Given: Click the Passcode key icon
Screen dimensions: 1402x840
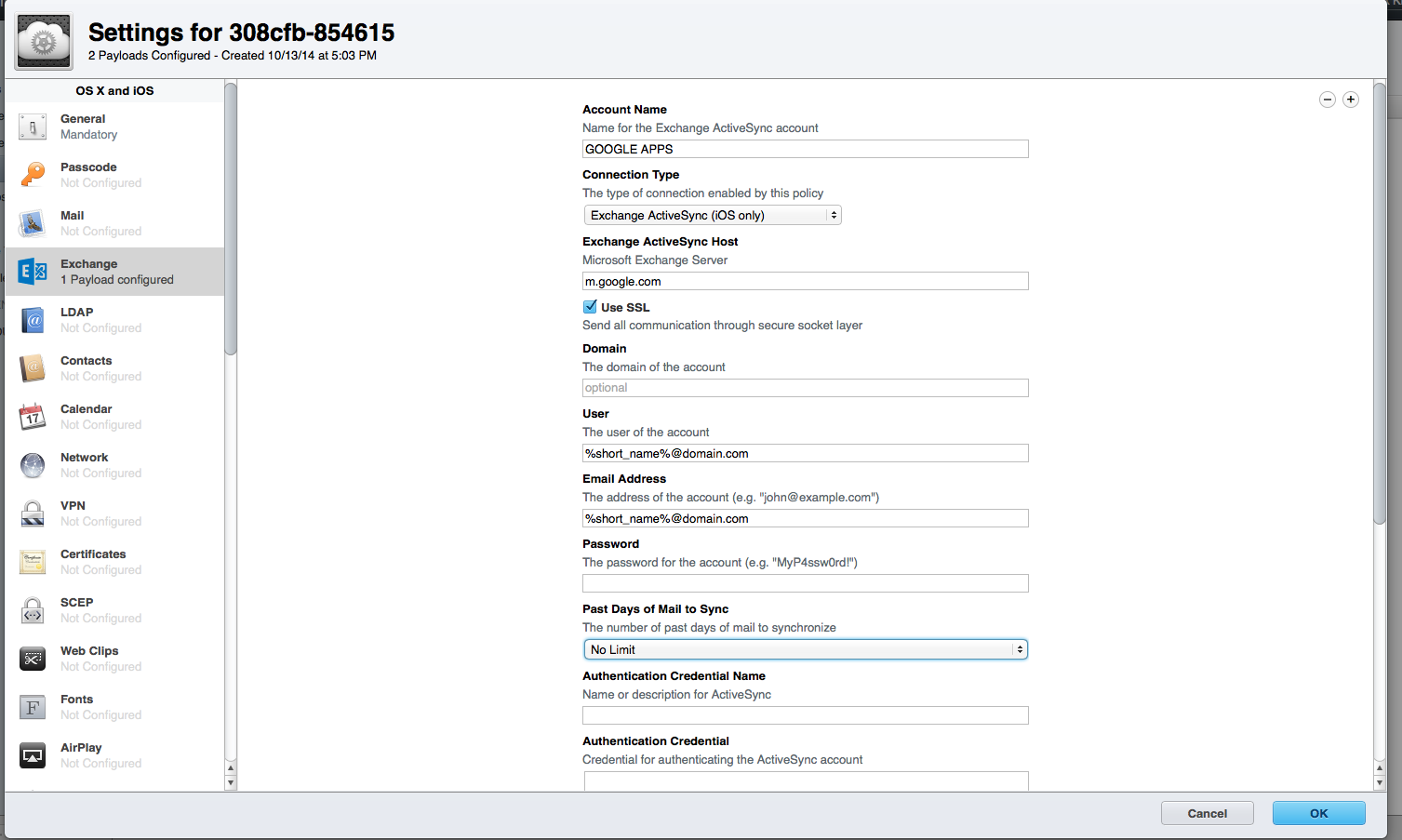Looking at the screenshot, I should coord(33,175).
